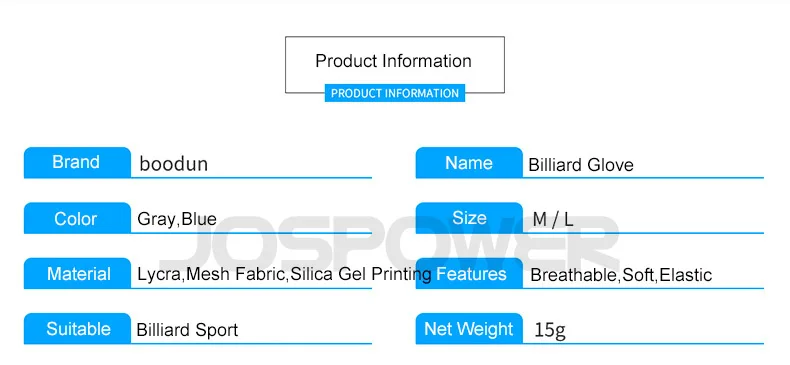Image resolution: width=790 pixels, height=365 pixels.
Task: Click the Color blue label
Action: click(77, 218)
